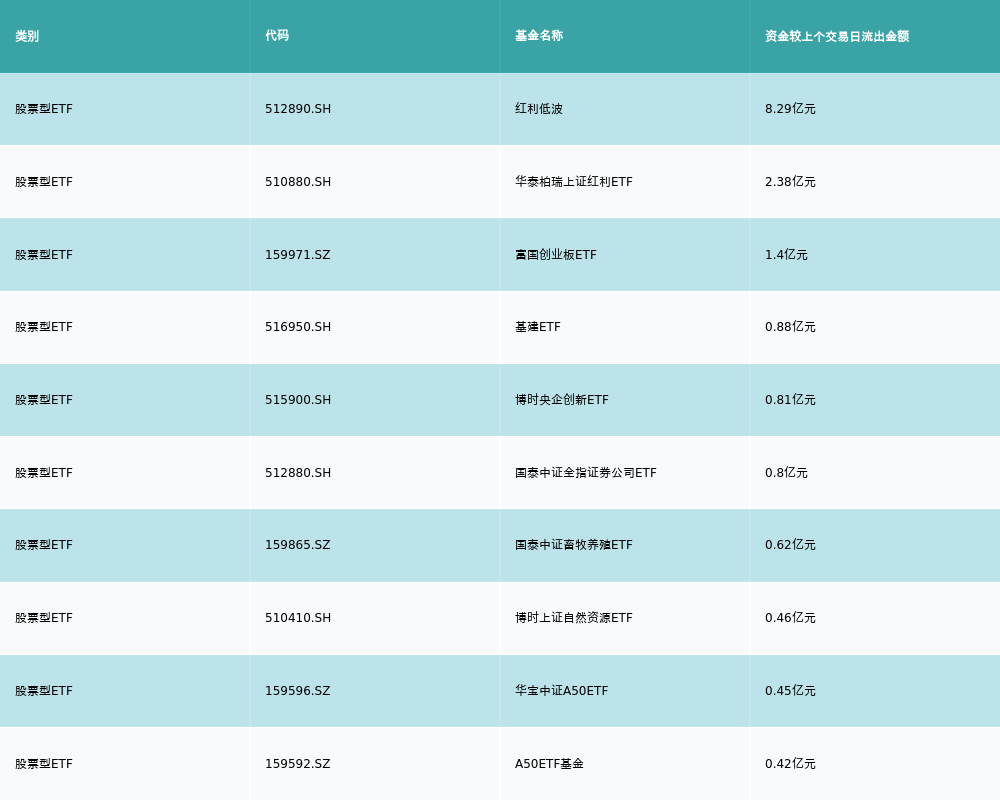The height and width of the screenshot is (800, 1000).
Task: Click the 0.45亿元 outflow value
Action: (790, 691)
